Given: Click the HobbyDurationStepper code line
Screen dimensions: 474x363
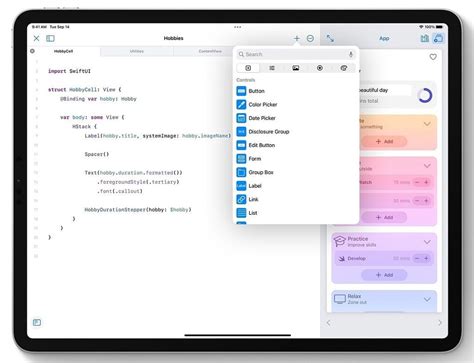Looking at the screenshot, I should point(138,210).
